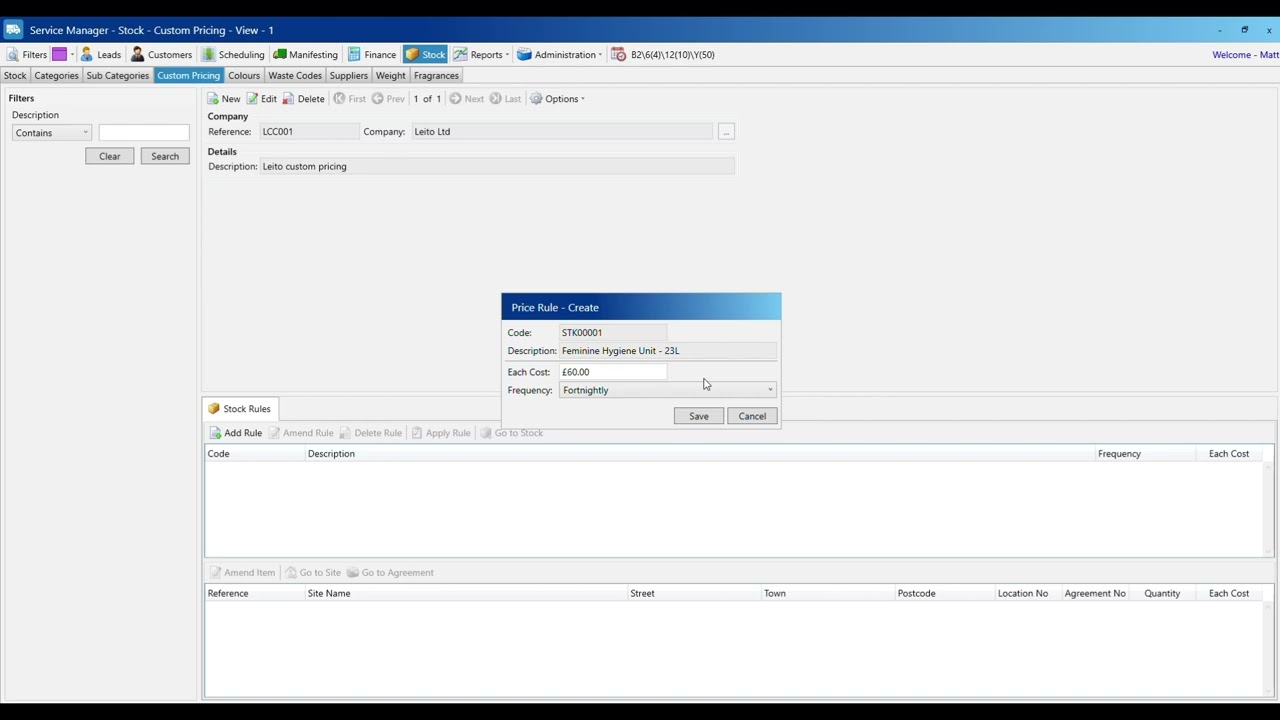Screen dimensions: 1280x720
Task: Click the Description field Leito custom pricing
Action: point(497,167)
